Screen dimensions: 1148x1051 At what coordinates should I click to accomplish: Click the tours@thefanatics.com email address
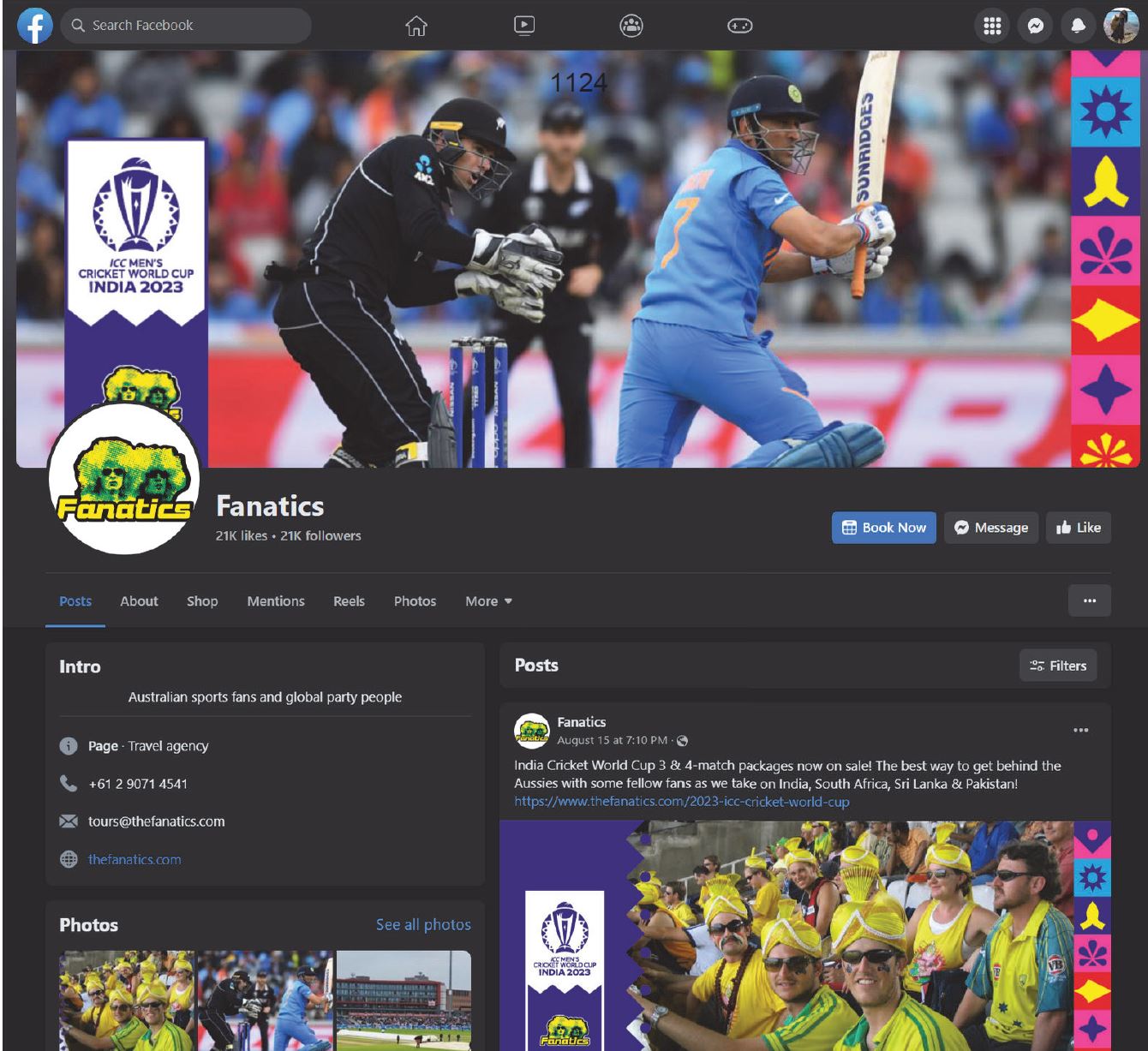(x=156, y=821)
